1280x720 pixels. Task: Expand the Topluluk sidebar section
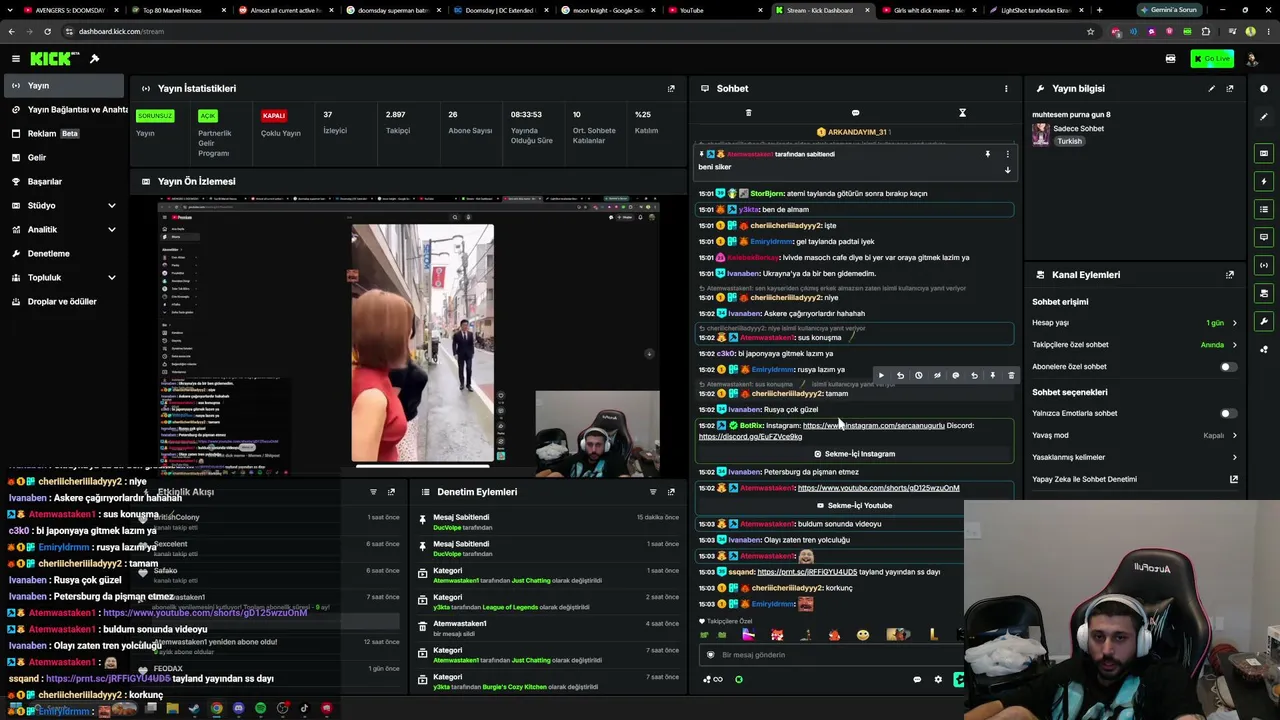click(x=111, y=278)
